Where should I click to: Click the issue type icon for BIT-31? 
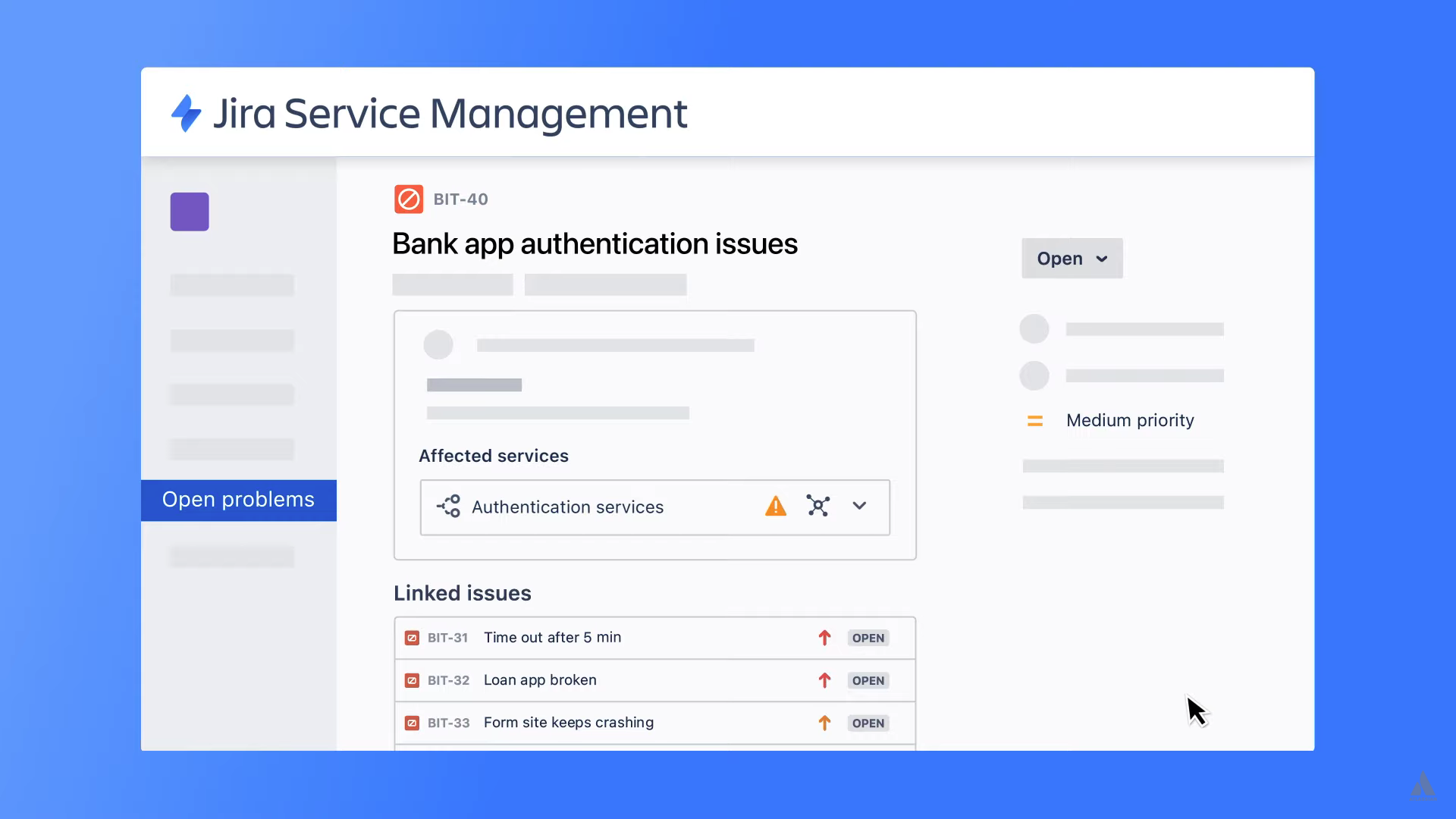[412, 638]
